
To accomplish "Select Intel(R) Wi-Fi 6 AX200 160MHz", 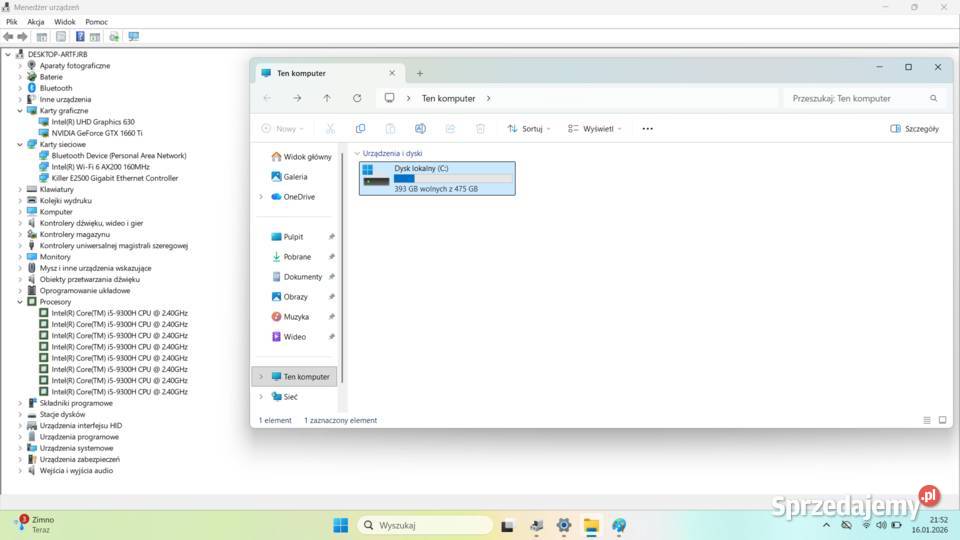I will [100, 167].
